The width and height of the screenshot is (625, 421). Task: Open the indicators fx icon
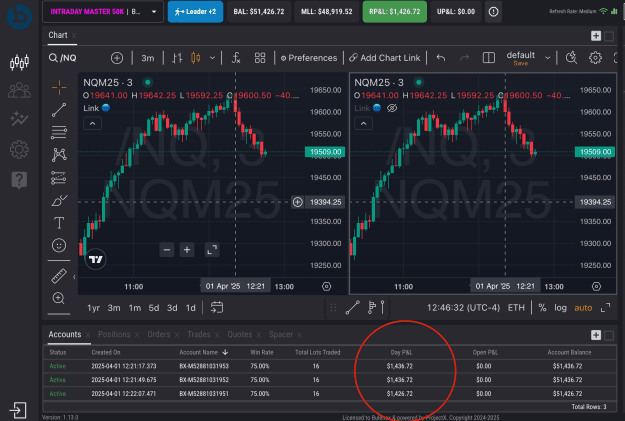pos(236,58)
